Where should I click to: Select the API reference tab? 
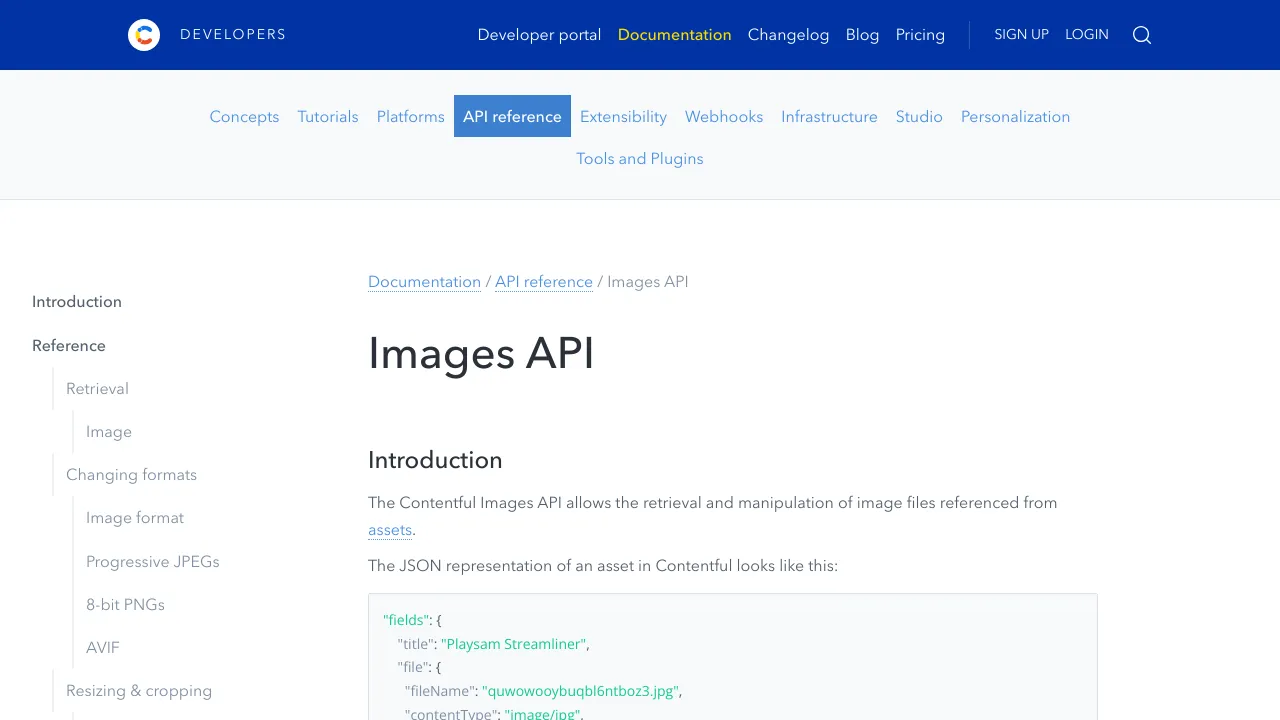coord(512,116)
